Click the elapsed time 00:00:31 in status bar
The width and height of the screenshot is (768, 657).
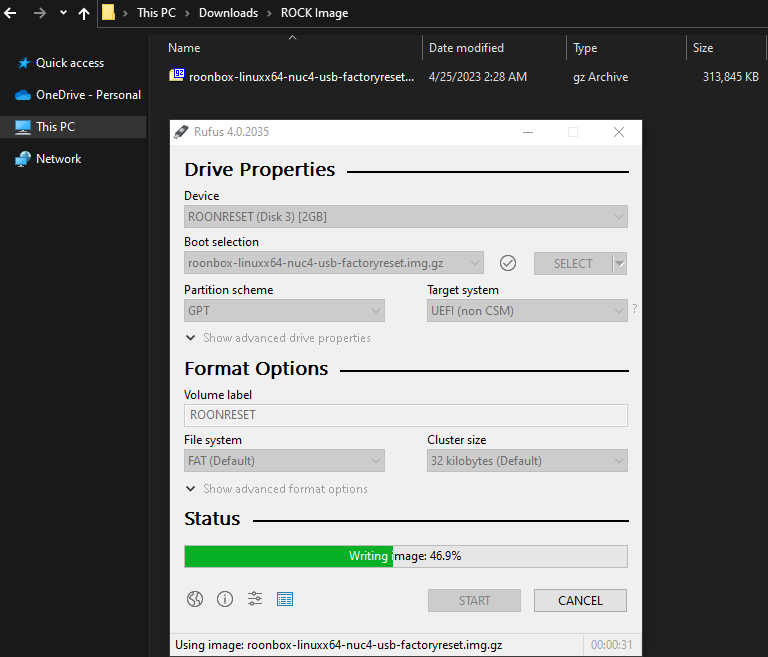[x=611, y=645]
